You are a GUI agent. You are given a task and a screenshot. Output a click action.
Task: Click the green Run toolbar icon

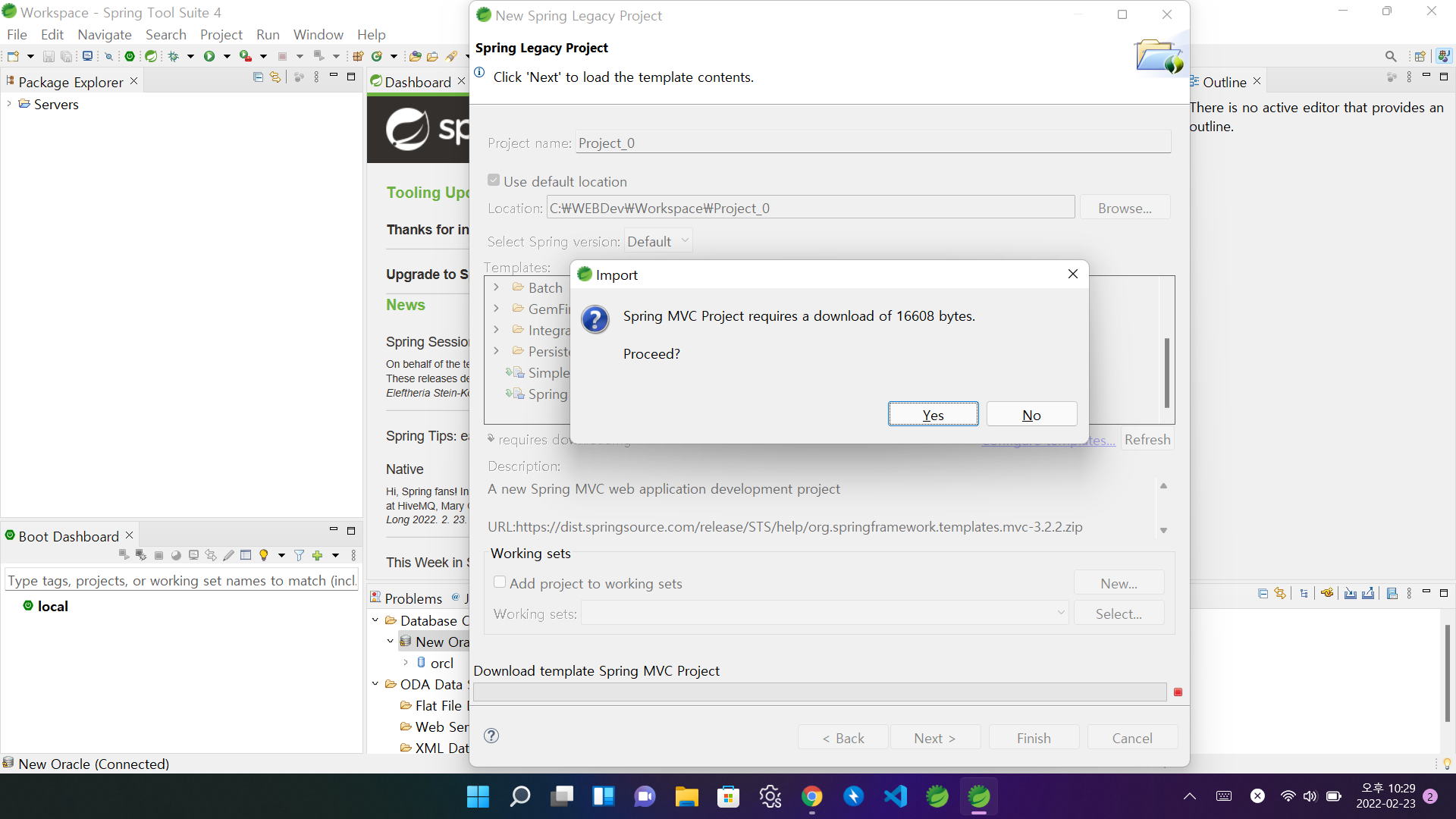pos(209,56)
